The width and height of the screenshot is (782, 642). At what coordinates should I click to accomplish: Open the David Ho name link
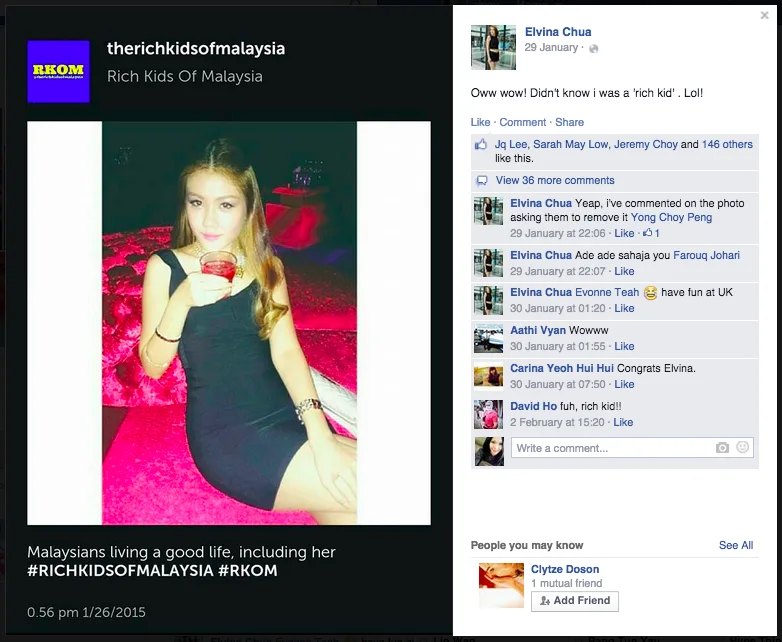tap(533, 406)
